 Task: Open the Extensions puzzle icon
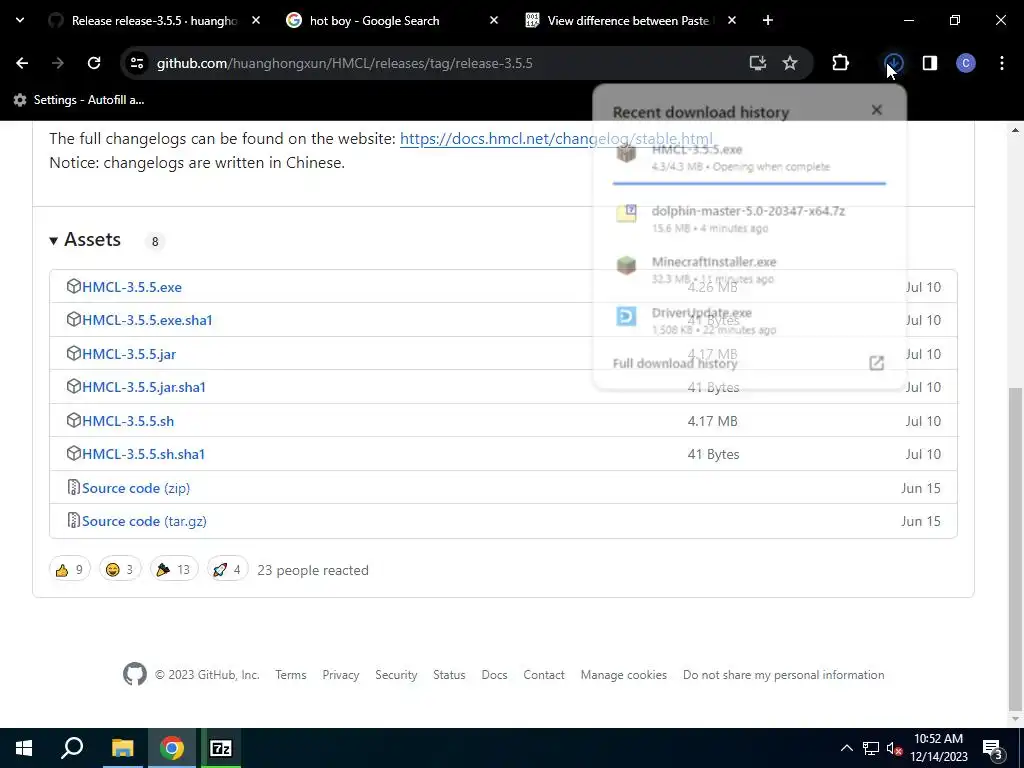tap(840, 63)
